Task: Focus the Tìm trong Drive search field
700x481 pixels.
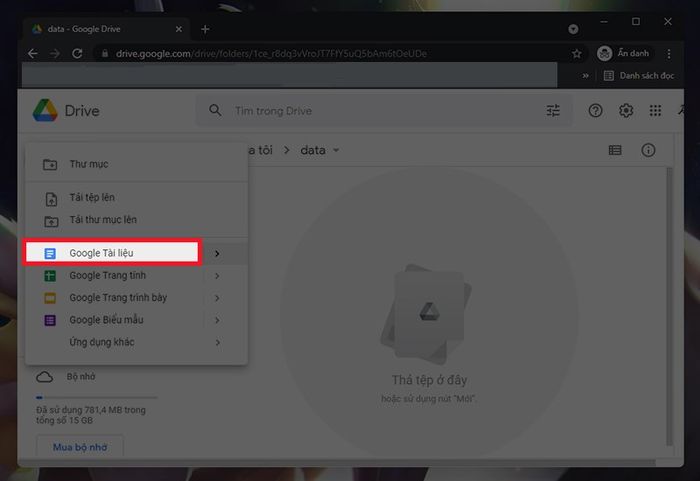Action: pyautogui.click(x=384, y=110)
